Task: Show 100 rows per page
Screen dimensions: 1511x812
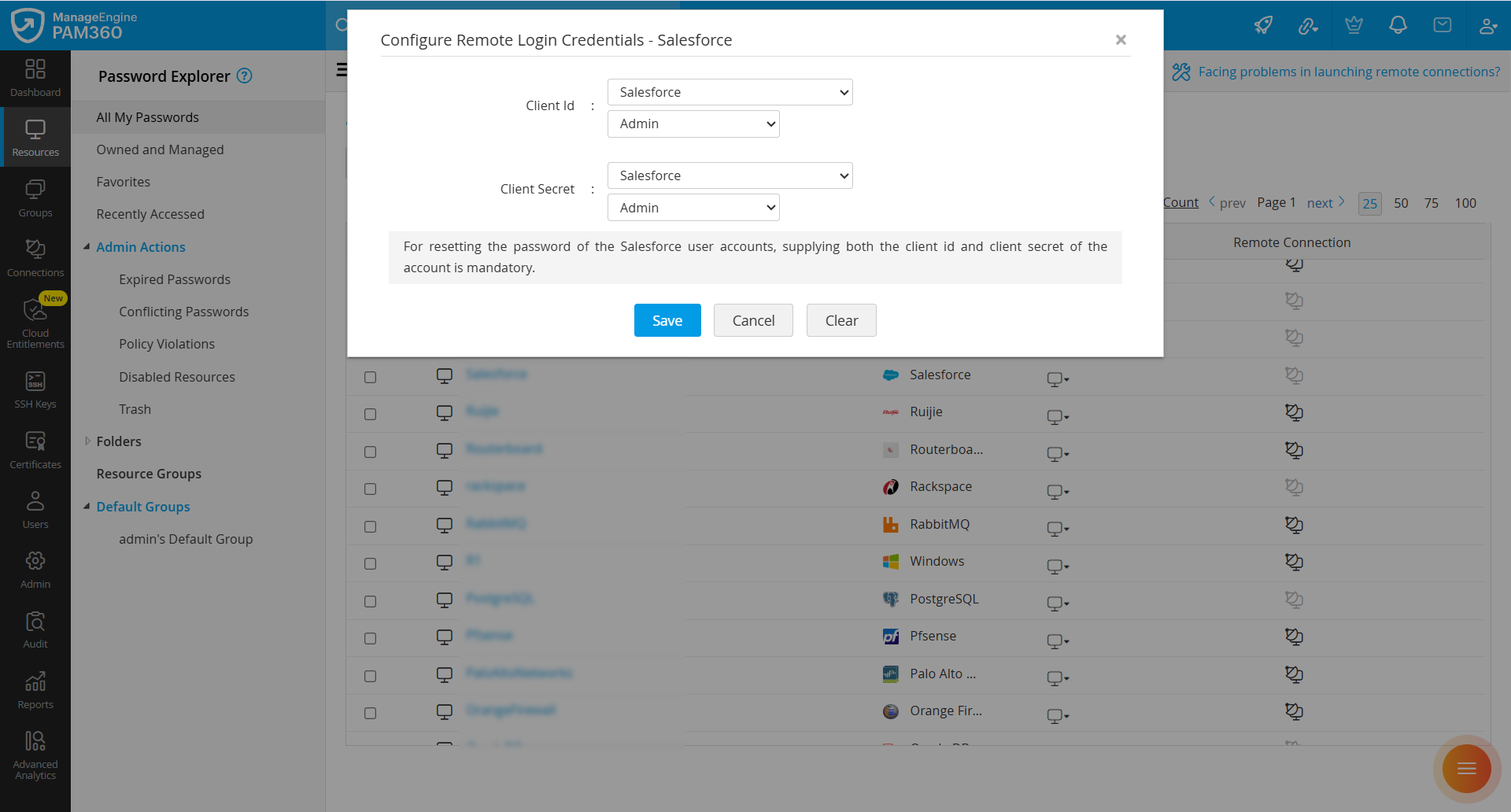Action: [1465, 203]
